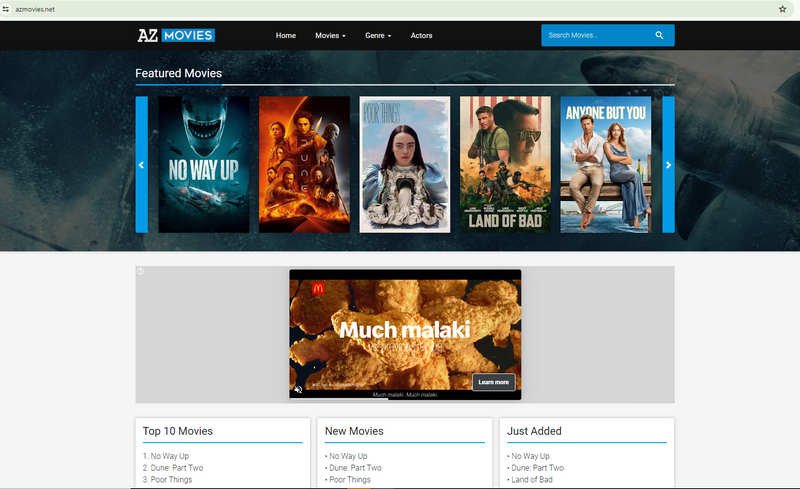Open Land of Bad in Just Added
This screenshot has height=489, width=800.
(532, 479)
